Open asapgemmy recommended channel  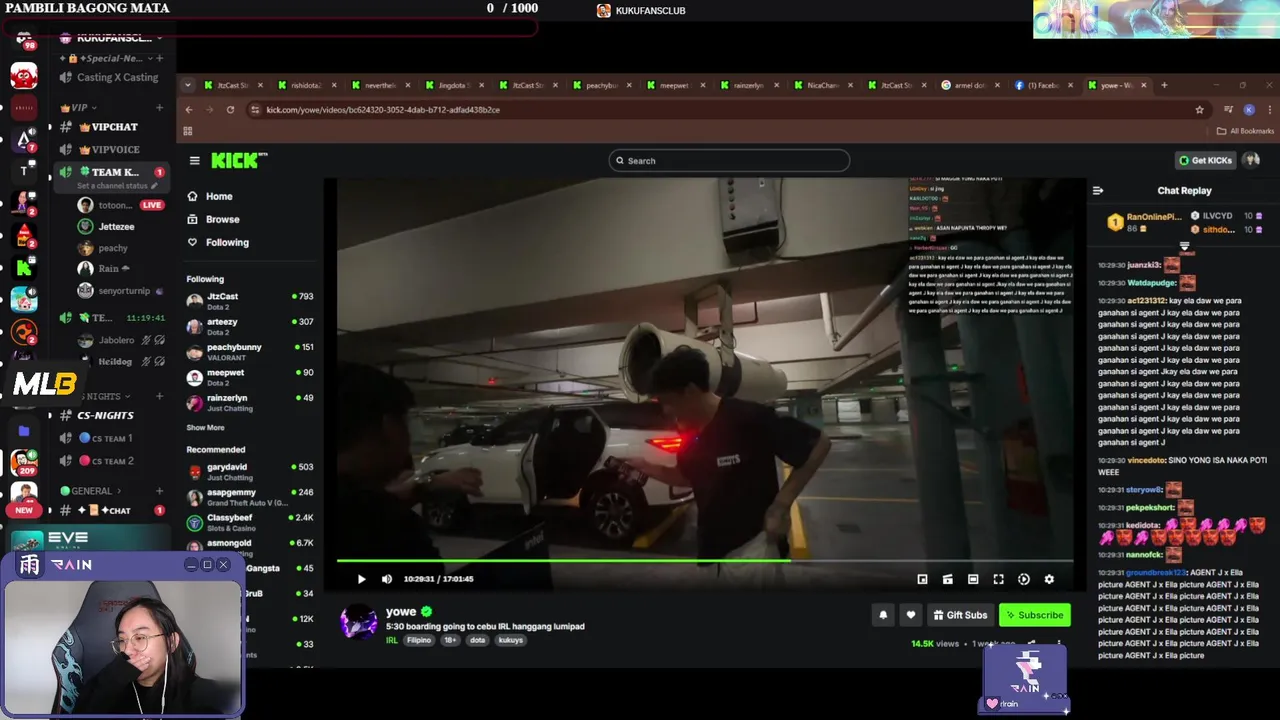pyautogui.click(x=250, y=496)
